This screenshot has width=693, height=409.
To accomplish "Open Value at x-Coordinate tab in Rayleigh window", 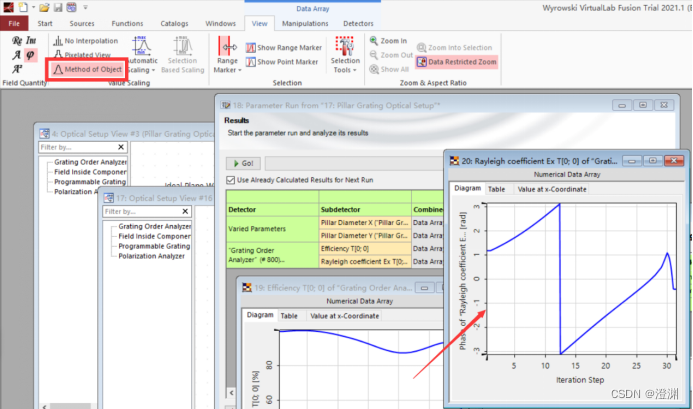I will pos(552,189).
